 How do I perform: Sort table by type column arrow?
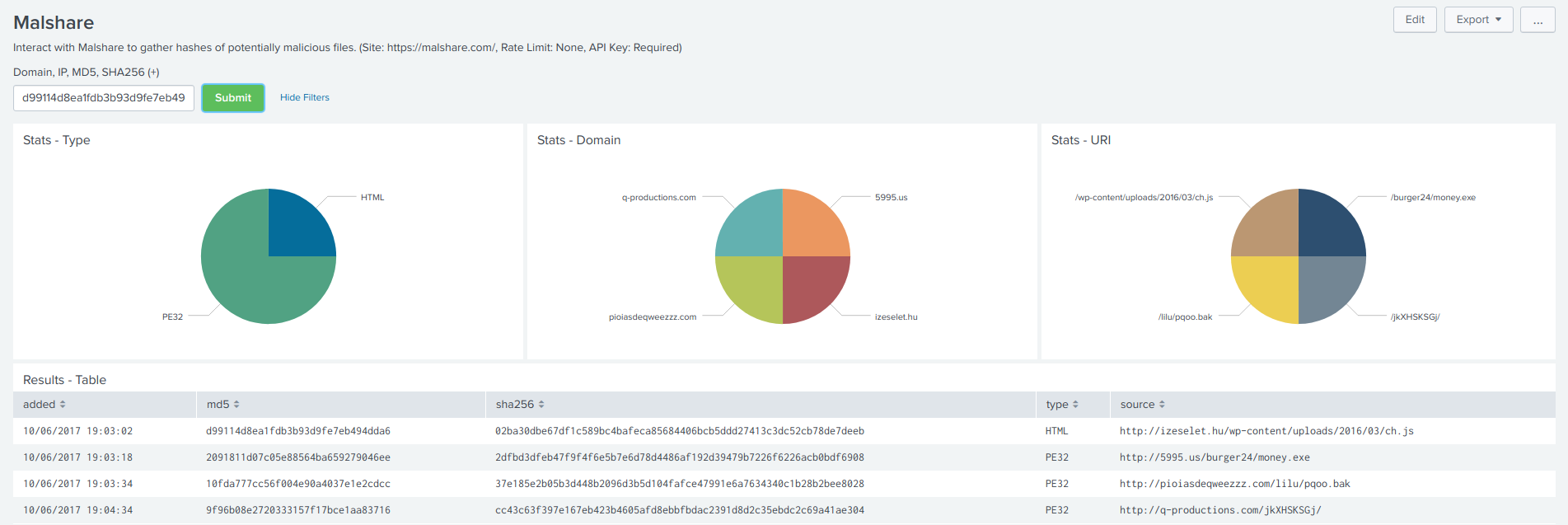coord(1075,405)
